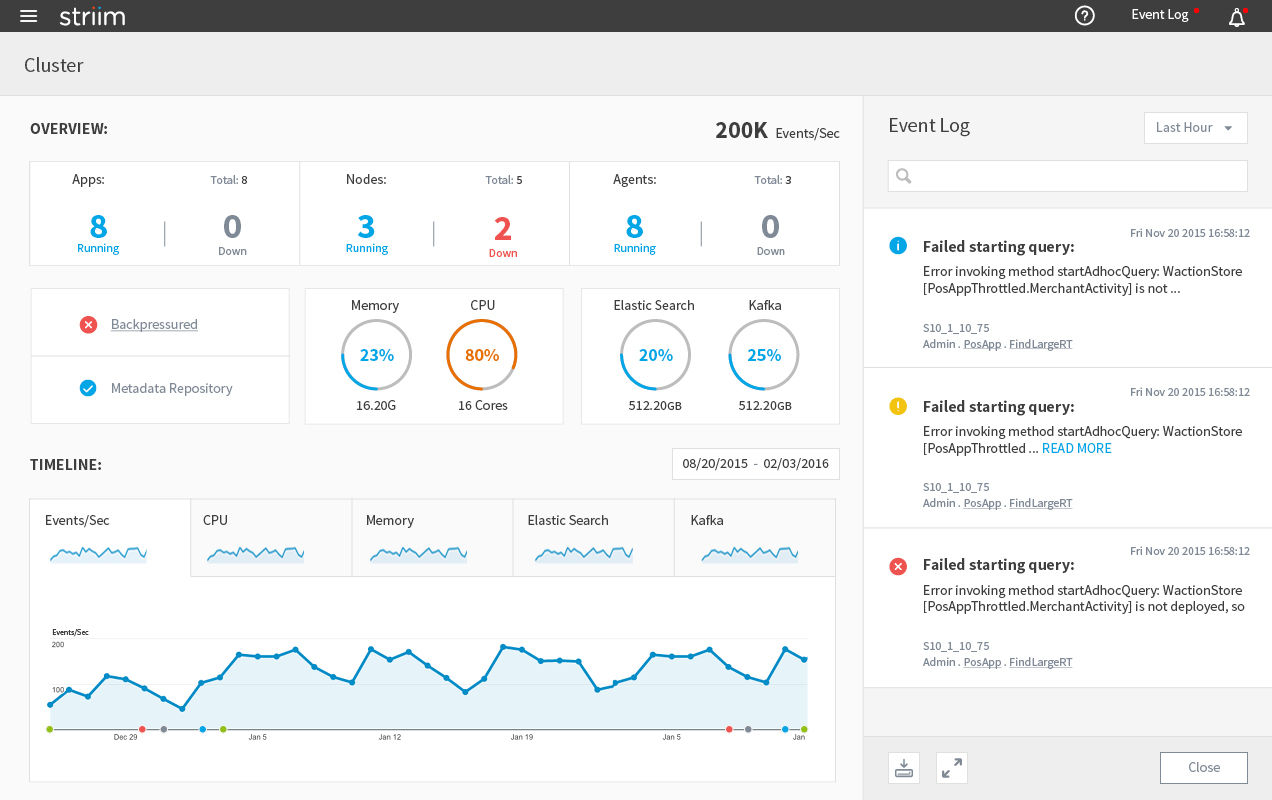1272x800 pixels.
Task: Open the timeline date range picker
Action: [x=755, y=464]
